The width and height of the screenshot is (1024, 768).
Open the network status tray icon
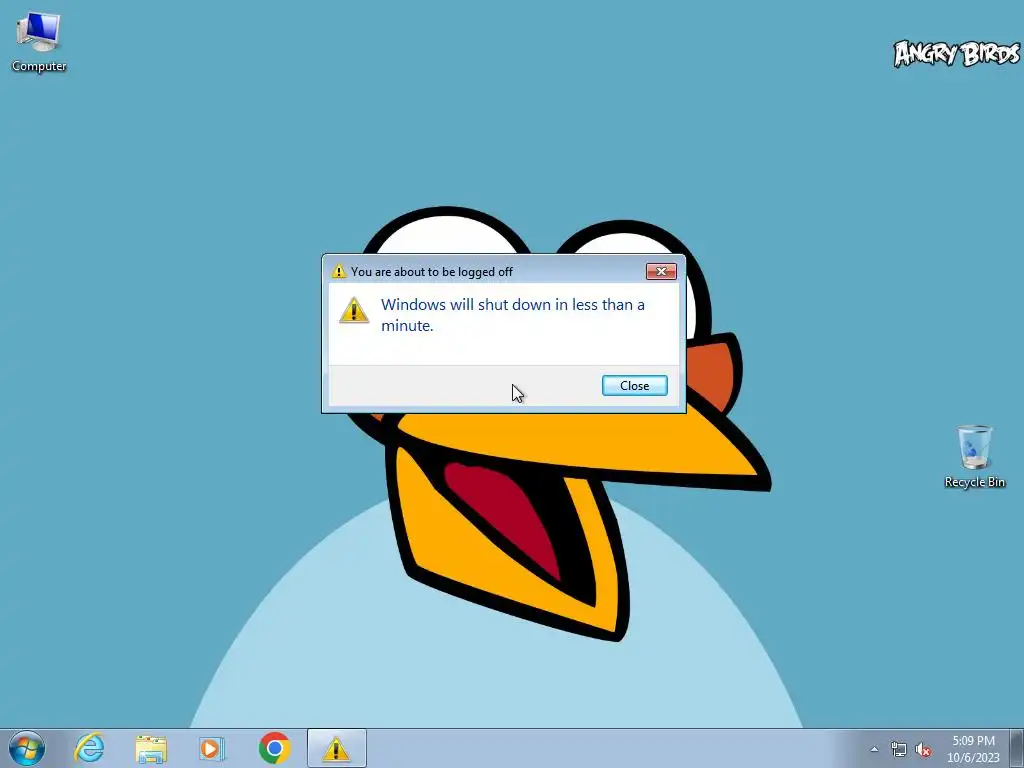click(x=899, y=750)
